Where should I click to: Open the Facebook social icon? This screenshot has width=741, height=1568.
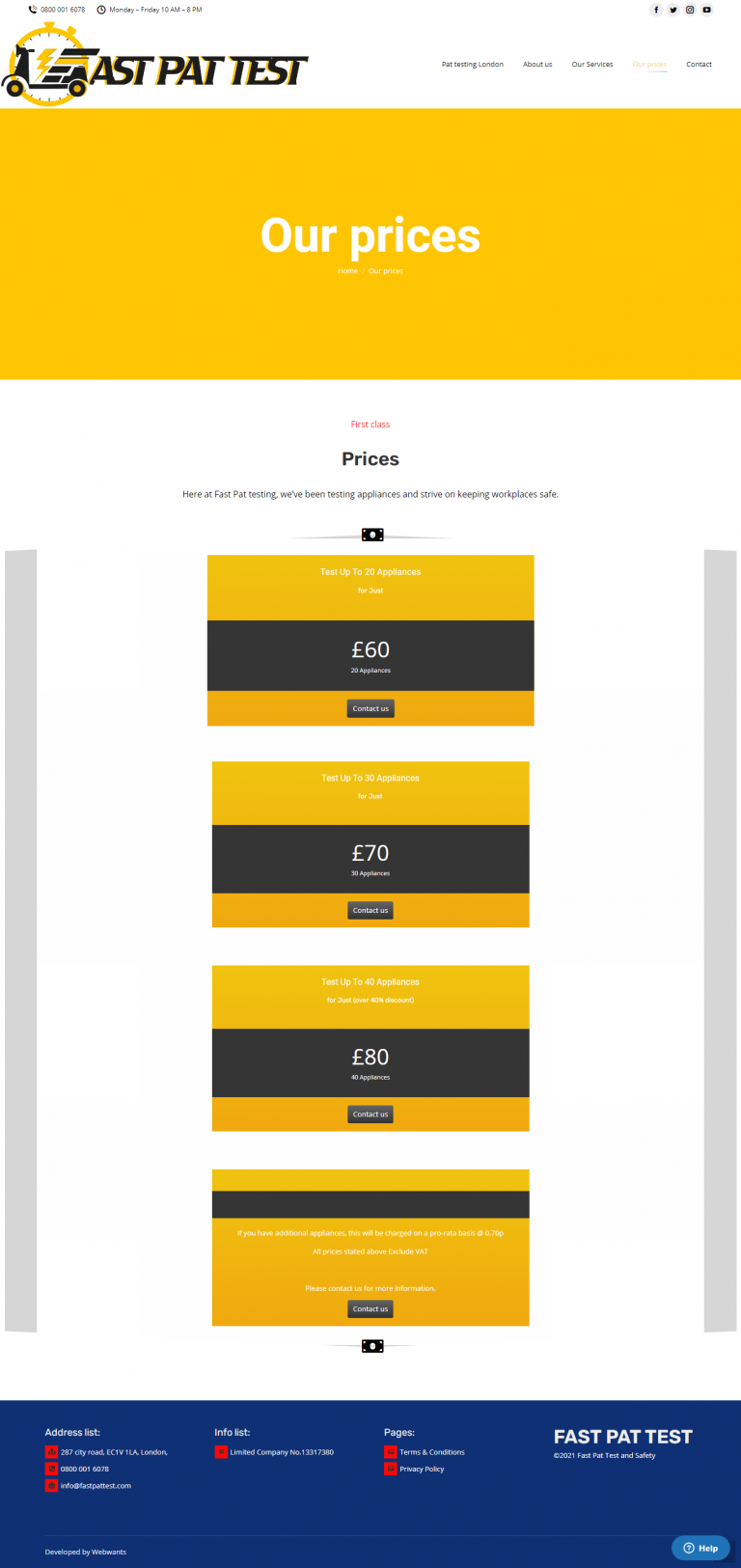click(656, 10)
